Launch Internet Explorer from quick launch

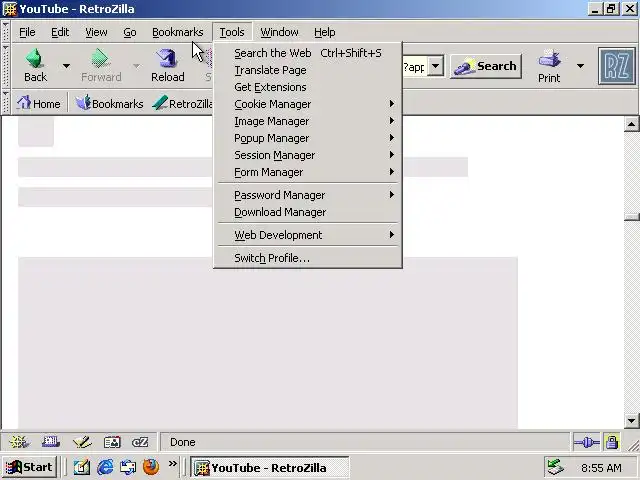105,467
